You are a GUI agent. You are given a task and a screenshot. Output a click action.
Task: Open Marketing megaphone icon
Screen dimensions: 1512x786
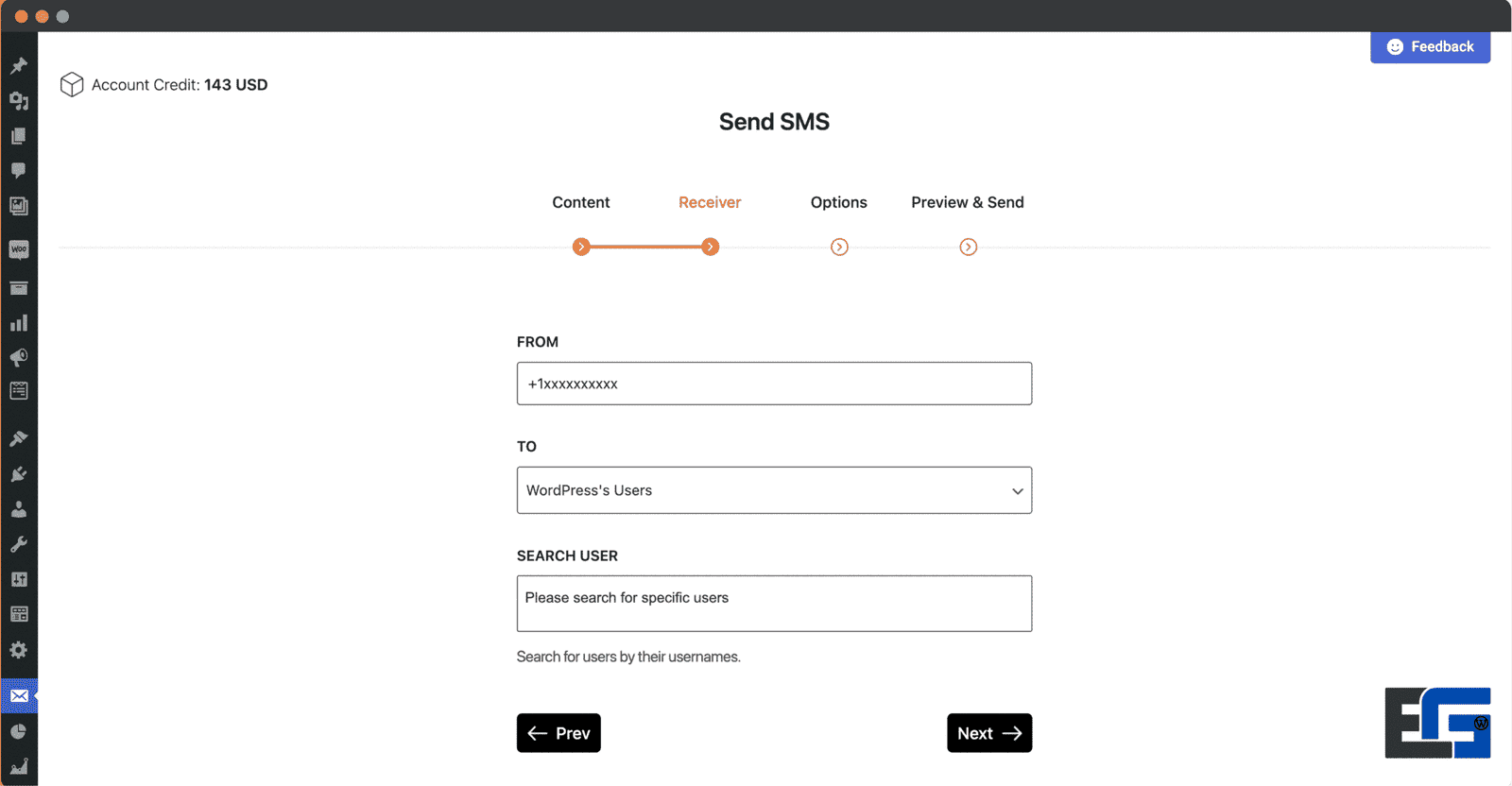tap(19, 358)
